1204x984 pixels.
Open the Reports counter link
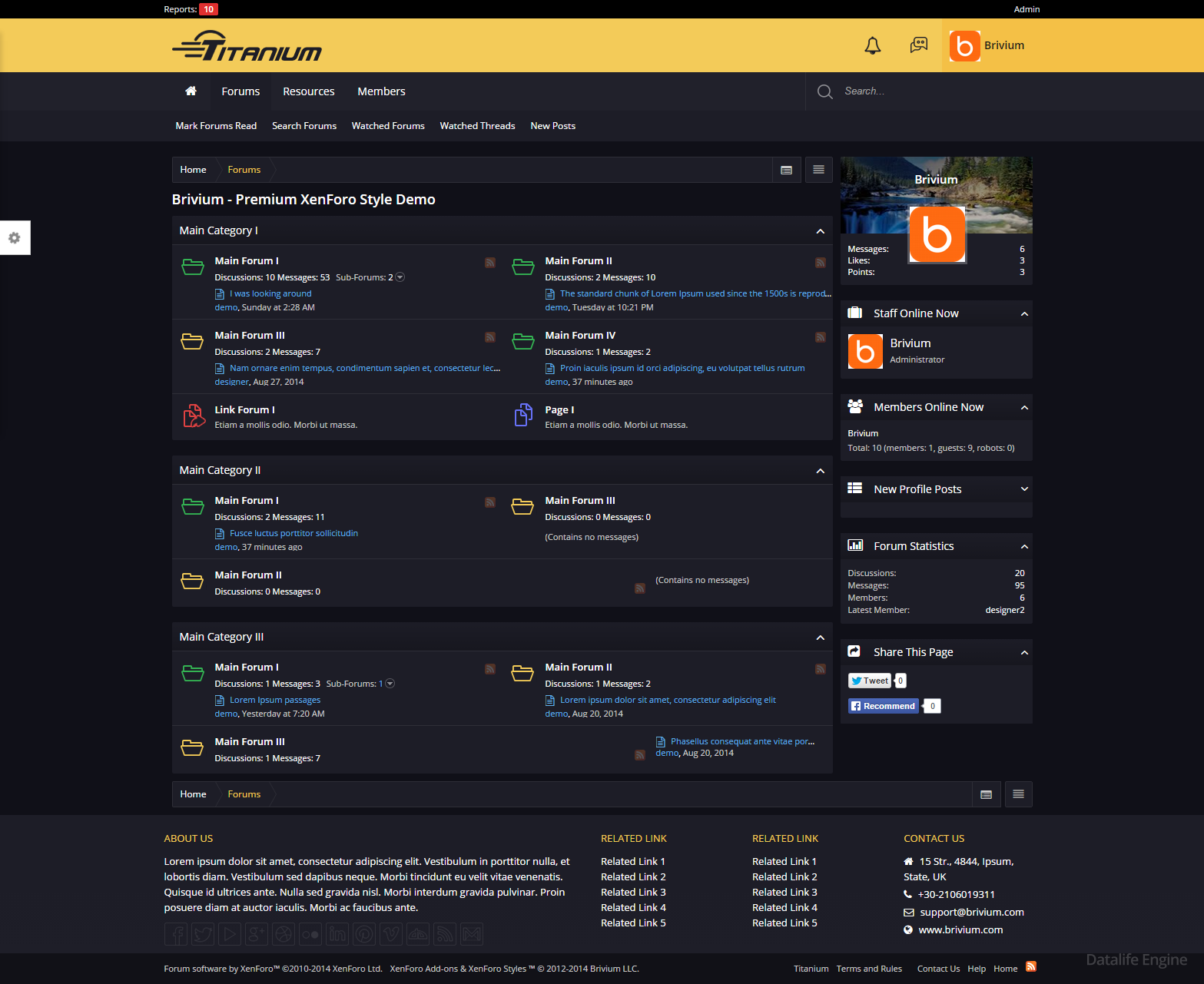pos(191,9)
